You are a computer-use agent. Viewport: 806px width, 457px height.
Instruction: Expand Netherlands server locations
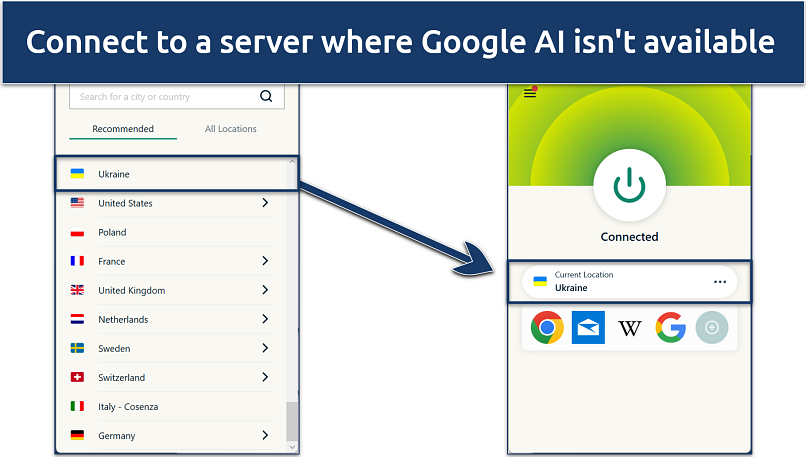click(265, 319)
